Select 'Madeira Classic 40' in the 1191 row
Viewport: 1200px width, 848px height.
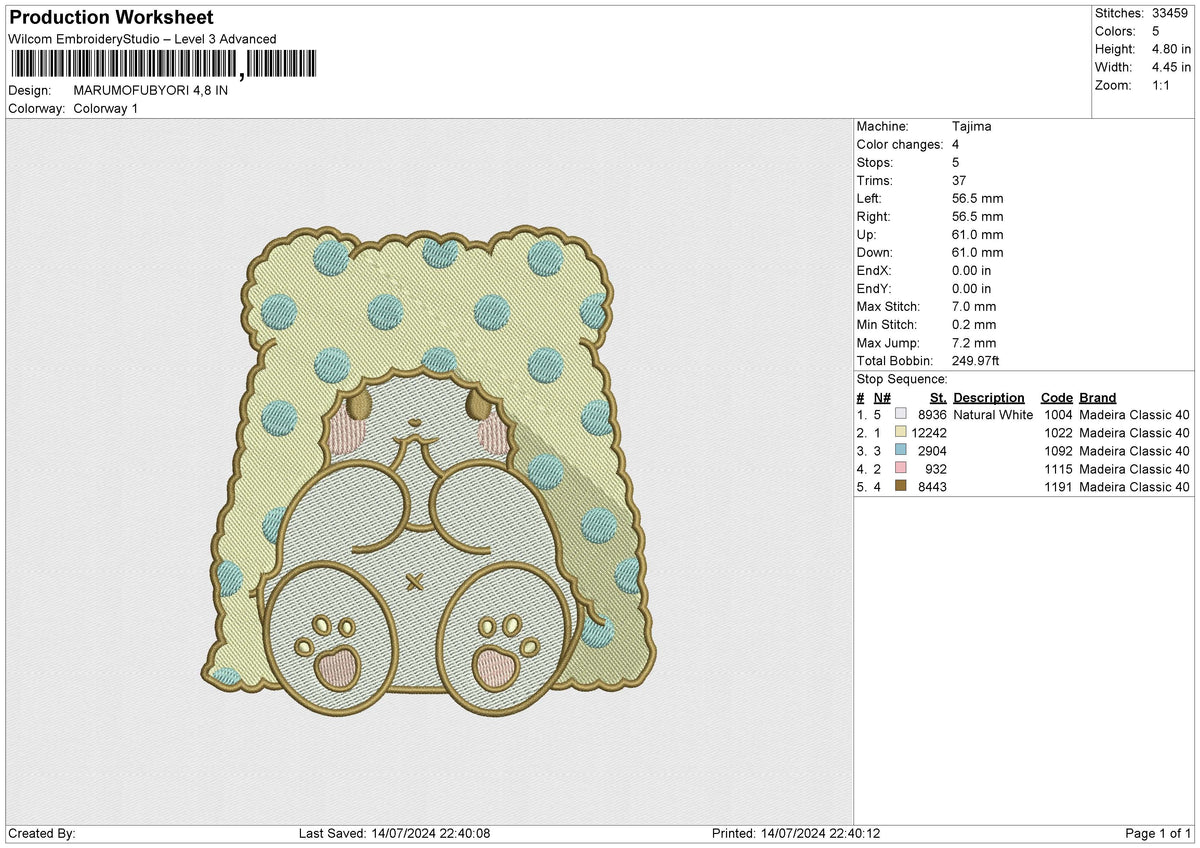1134,487
